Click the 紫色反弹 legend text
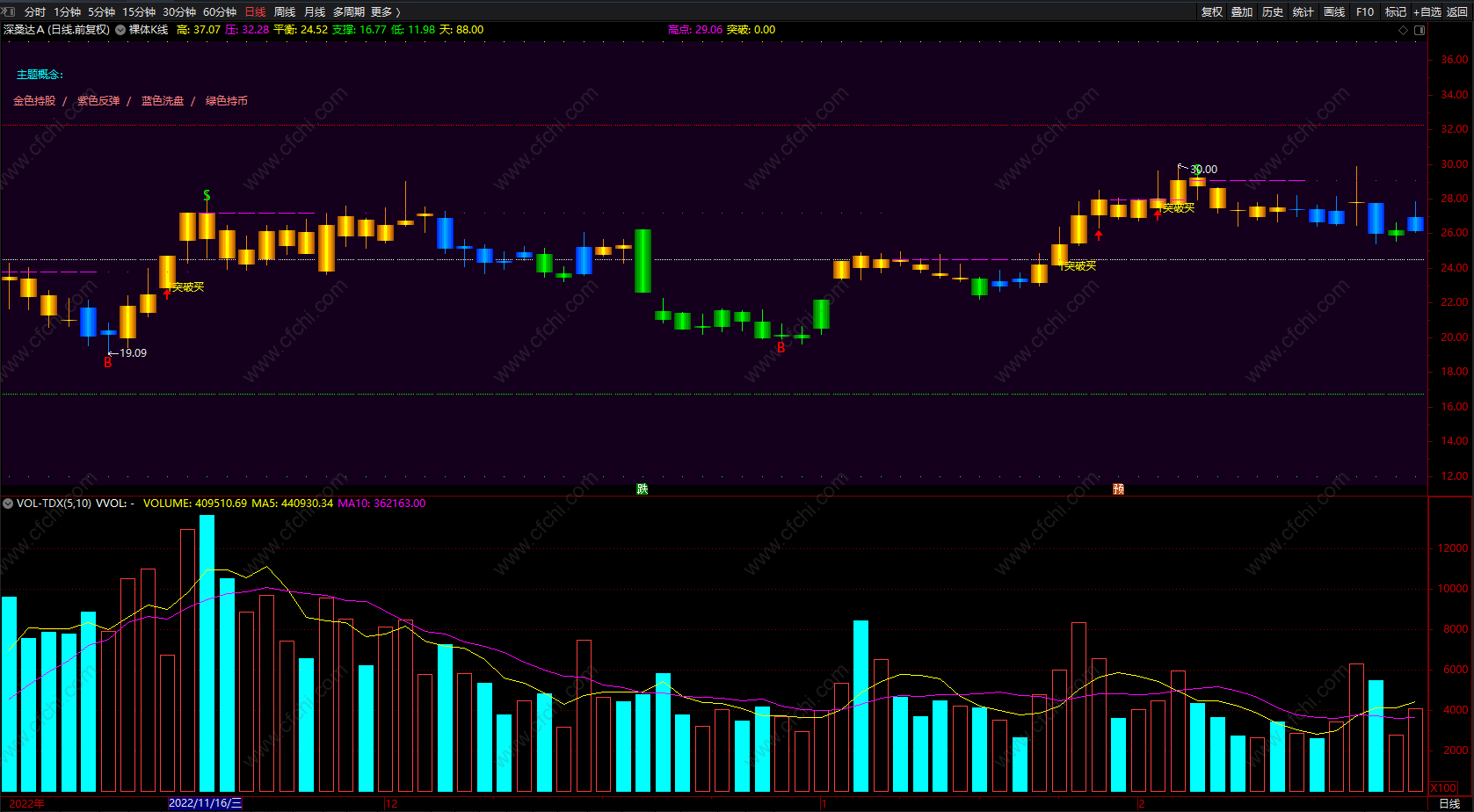Viewport: 1474px width, 812px height. (x=98, y=101)
